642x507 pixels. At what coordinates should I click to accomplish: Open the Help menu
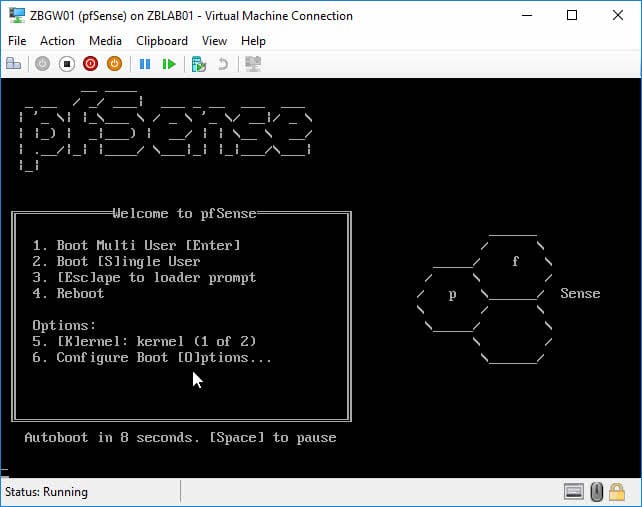pos(253,41)
